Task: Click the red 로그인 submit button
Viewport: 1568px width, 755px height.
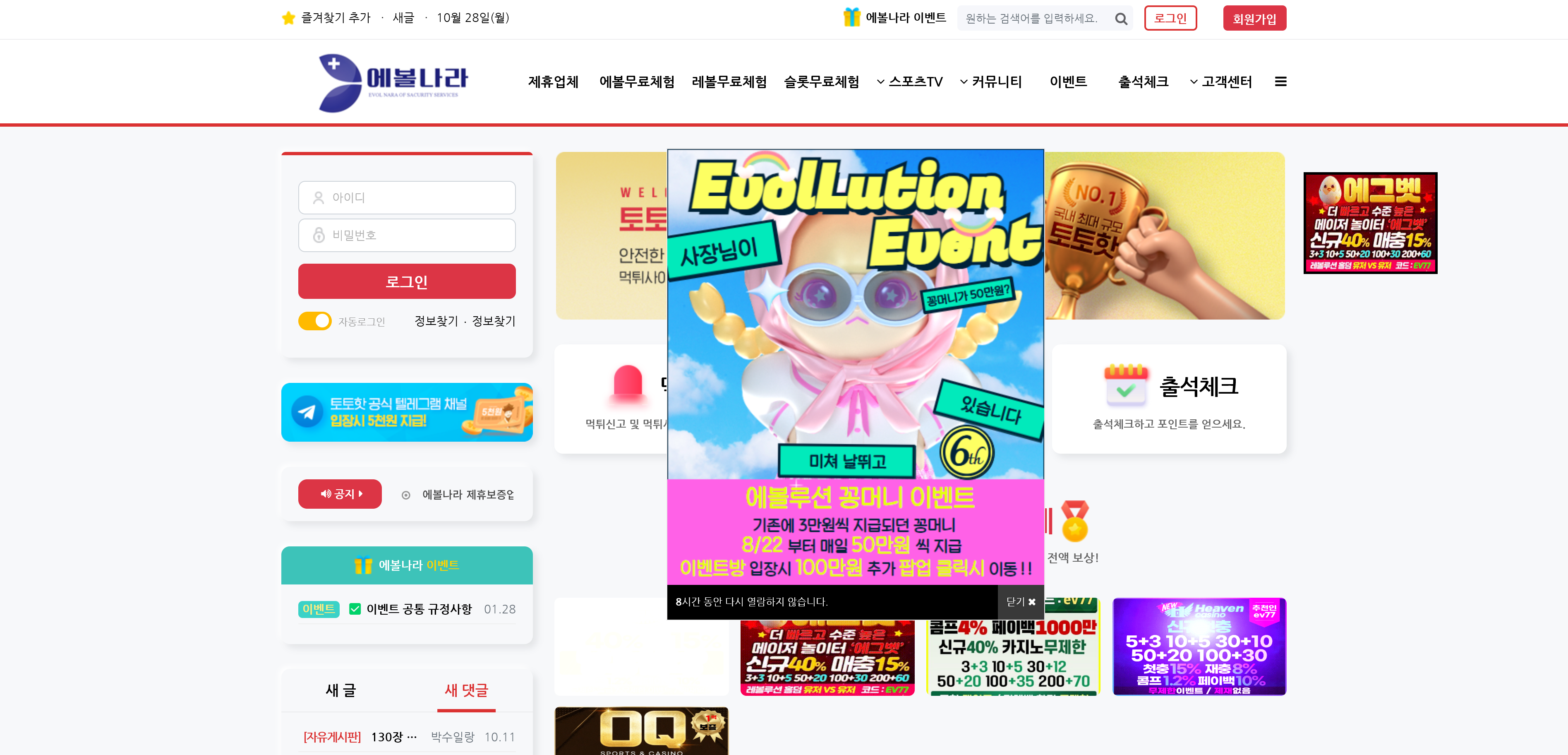Action: [407, 281]
